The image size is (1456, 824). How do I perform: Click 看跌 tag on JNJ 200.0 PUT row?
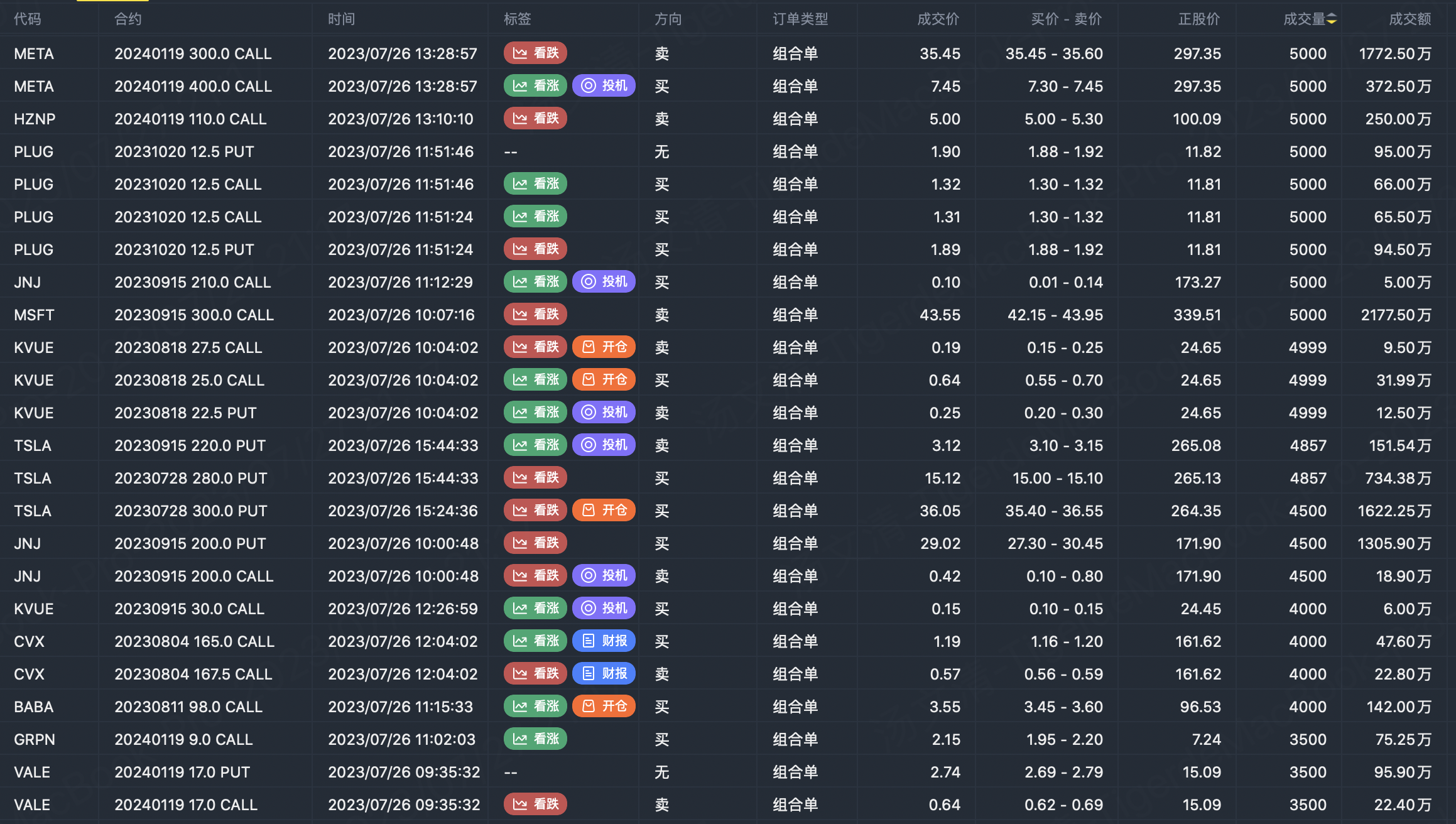[535, 543]
